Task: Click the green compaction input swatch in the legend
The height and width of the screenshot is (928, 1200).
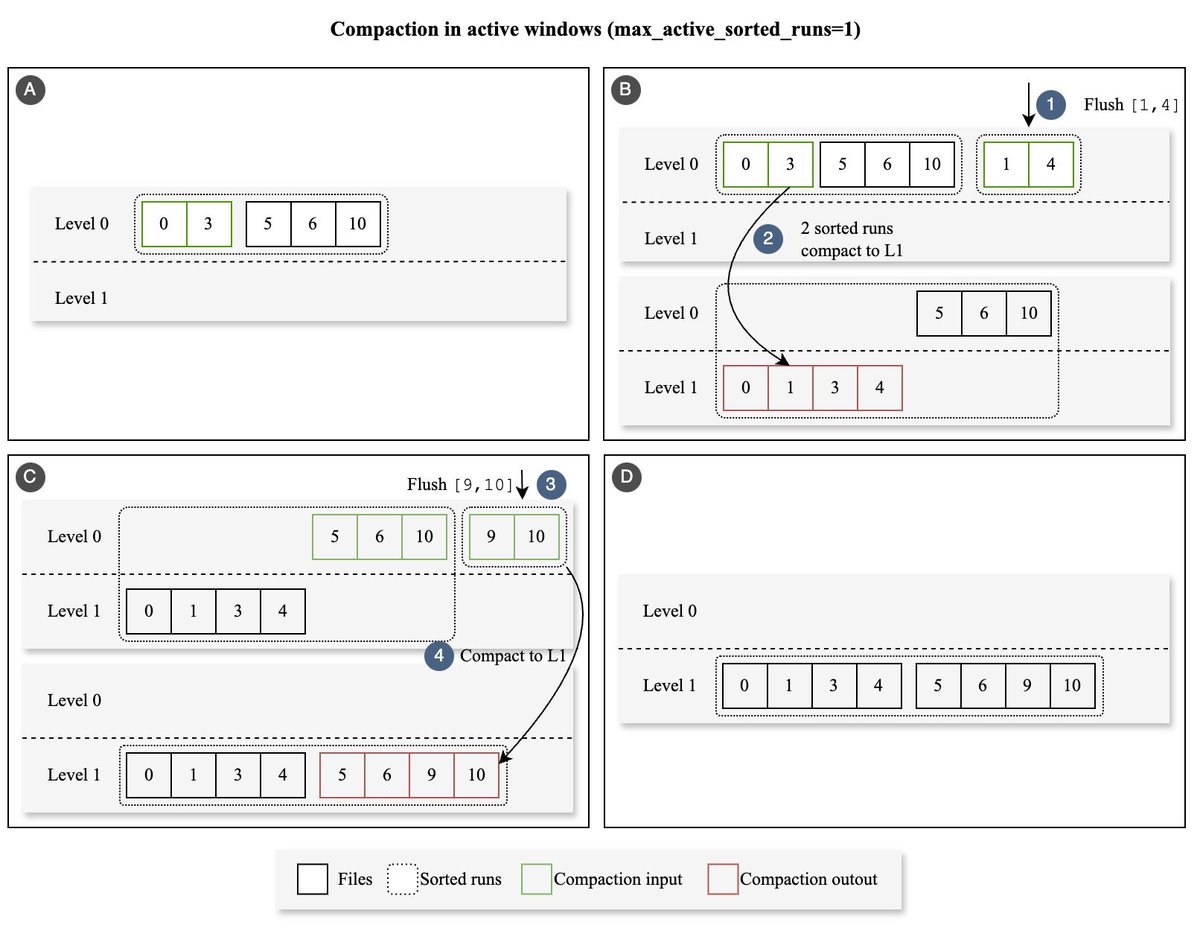Action: 536,879
